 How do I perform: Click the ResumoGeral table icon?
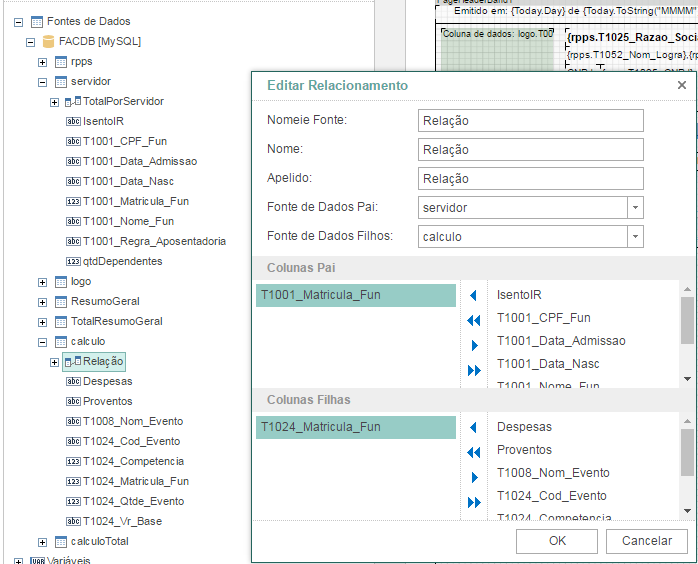pos(61,302)
